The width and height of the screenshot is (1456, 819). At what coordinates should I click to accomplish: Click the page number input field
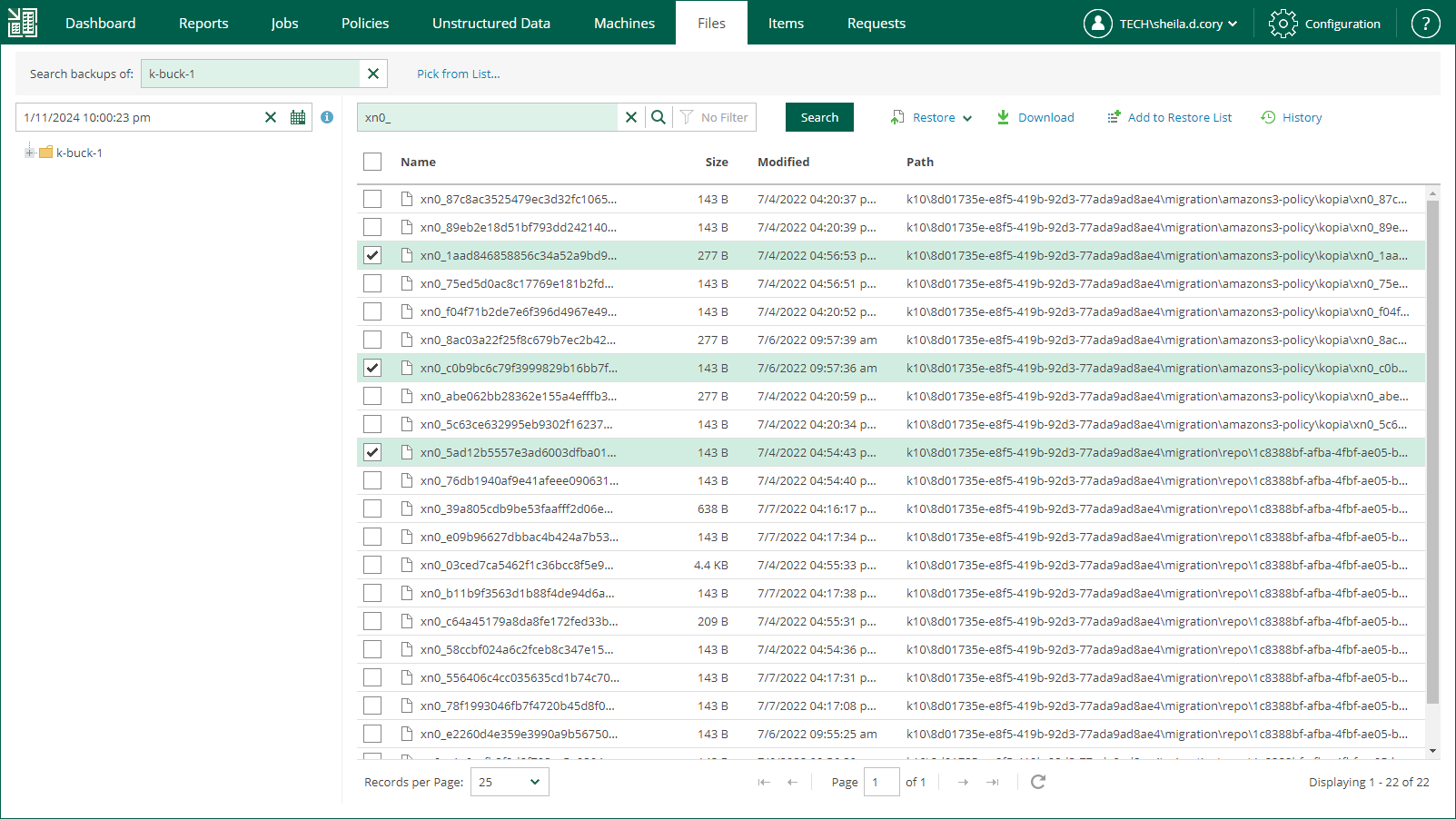880,782
